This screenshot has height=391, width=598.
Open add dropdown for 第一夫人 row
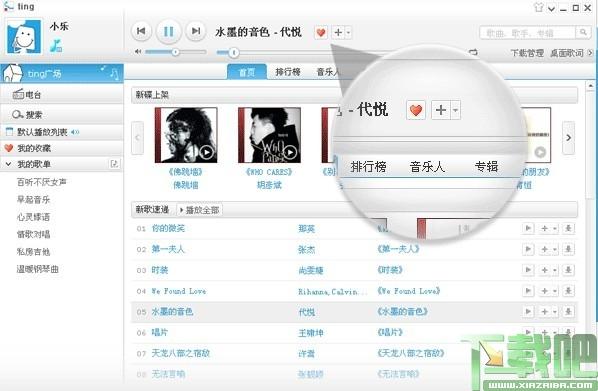pos(555,249)
